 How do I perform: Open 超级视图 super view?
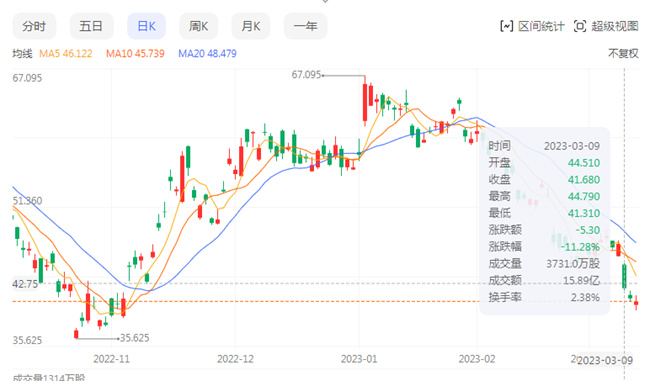(x=614, y=26)
